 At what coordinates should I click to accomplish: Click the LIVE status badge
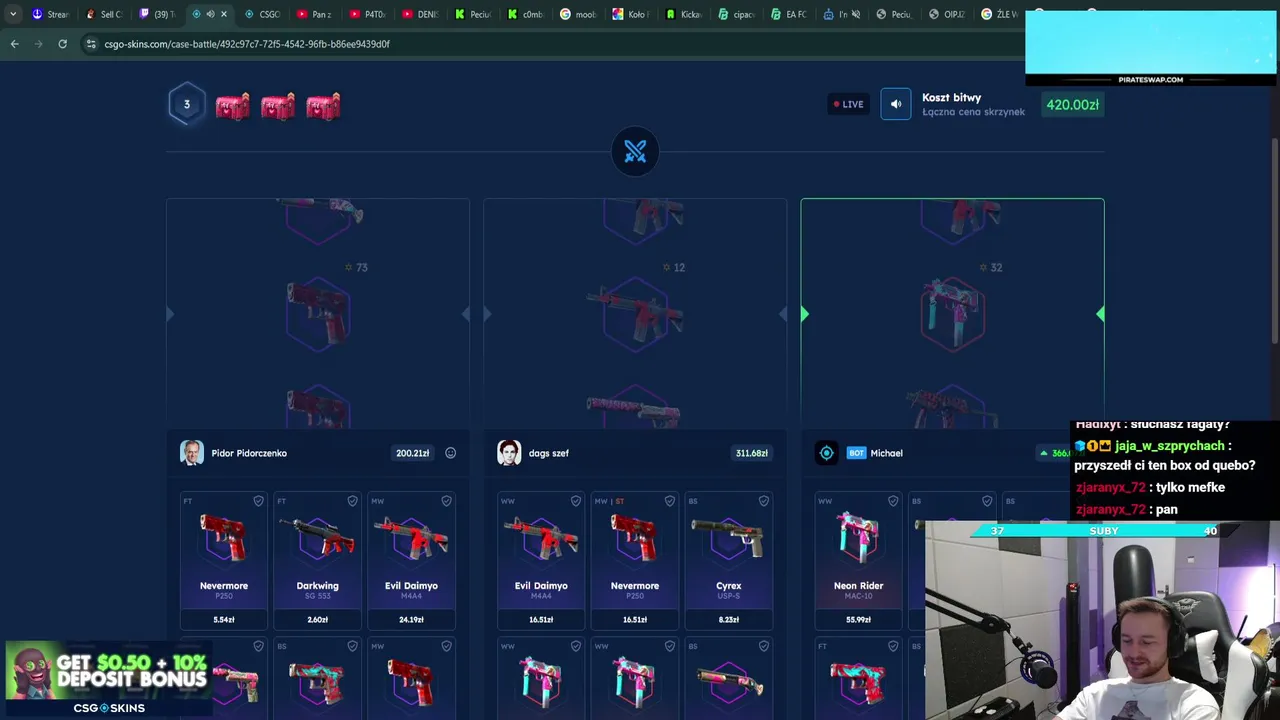pos(849,104)
